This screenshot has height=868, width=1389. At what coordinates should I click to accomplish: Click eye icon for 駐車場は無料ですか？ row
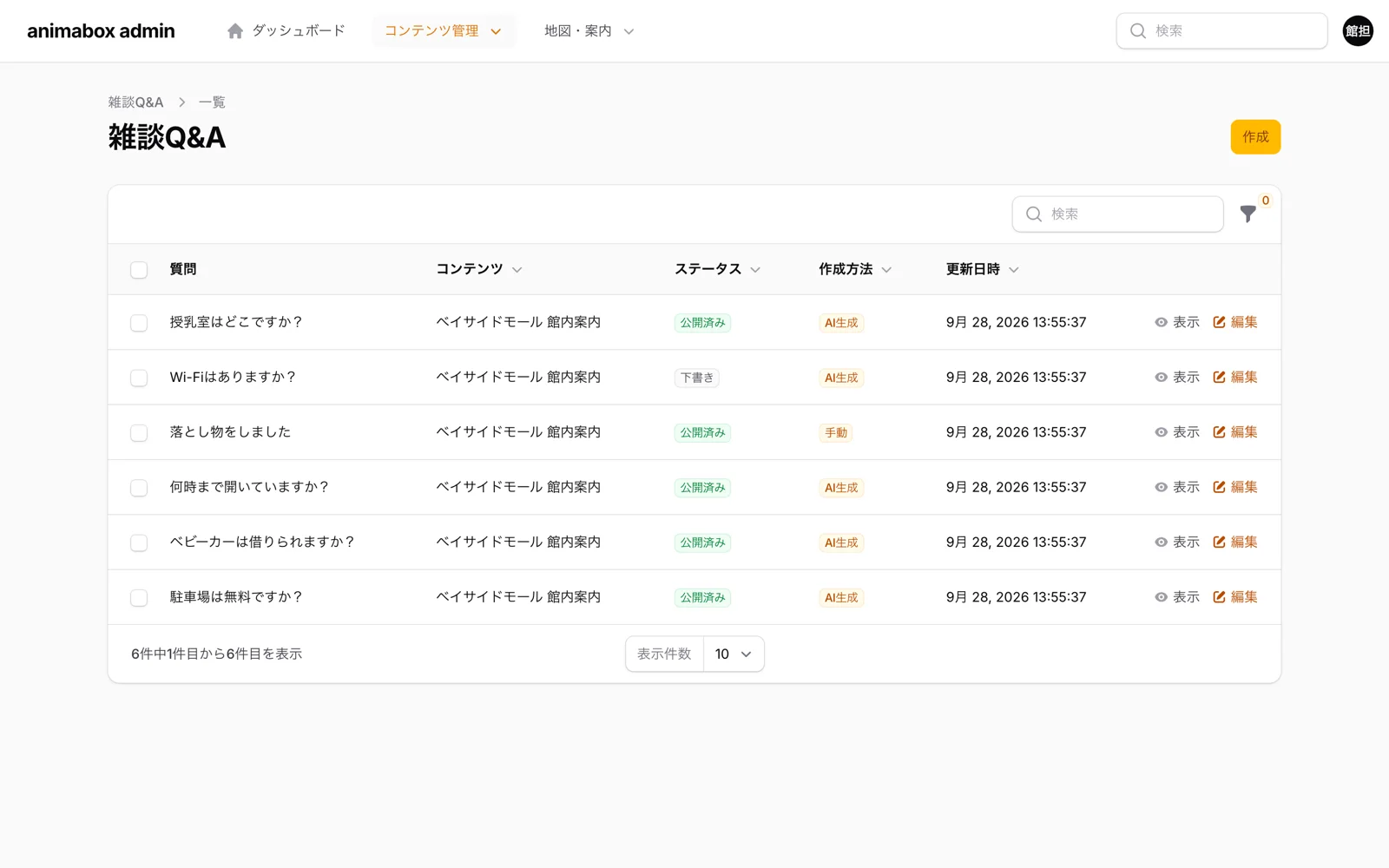tap(1161, 597)
